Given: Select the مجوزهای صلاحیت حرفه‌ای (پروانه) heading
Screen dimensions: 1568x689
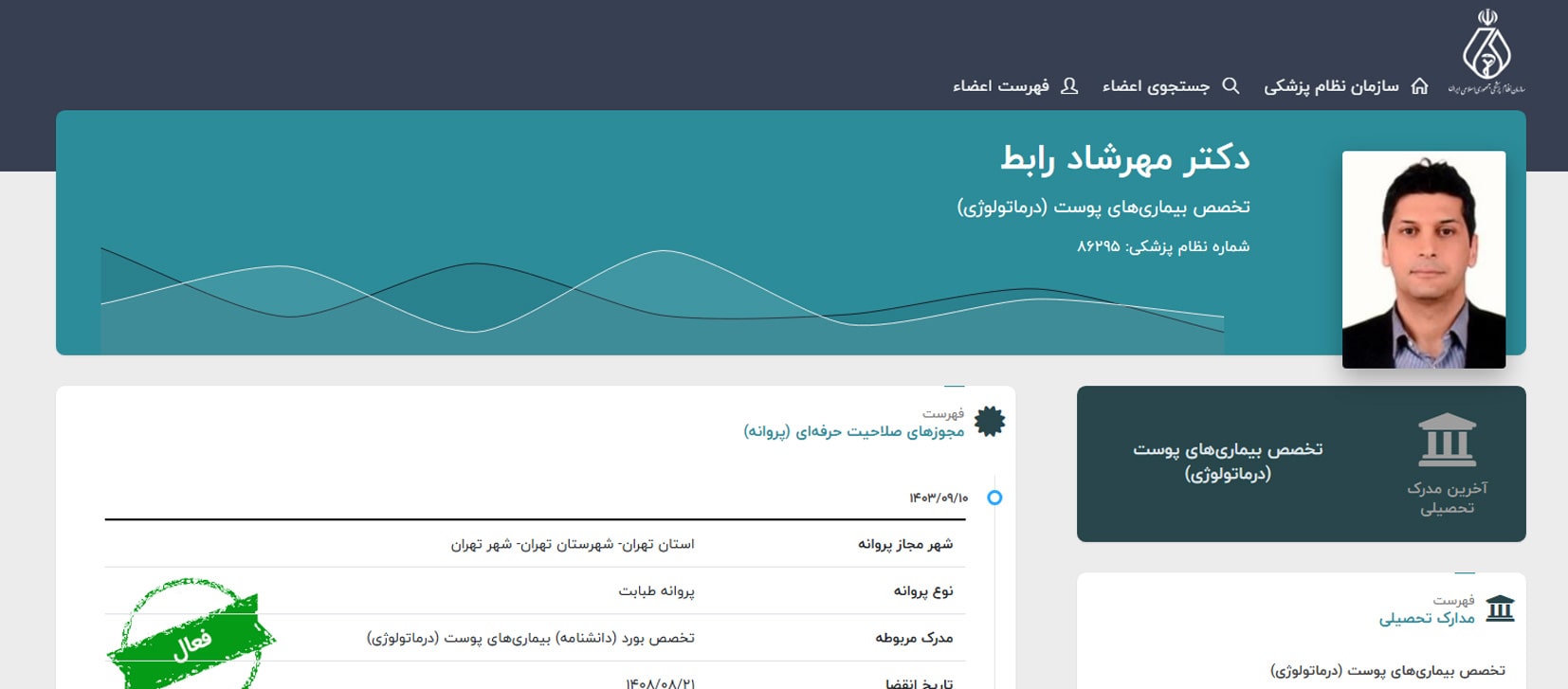Looking at the screenshot, I should point(853,431).
